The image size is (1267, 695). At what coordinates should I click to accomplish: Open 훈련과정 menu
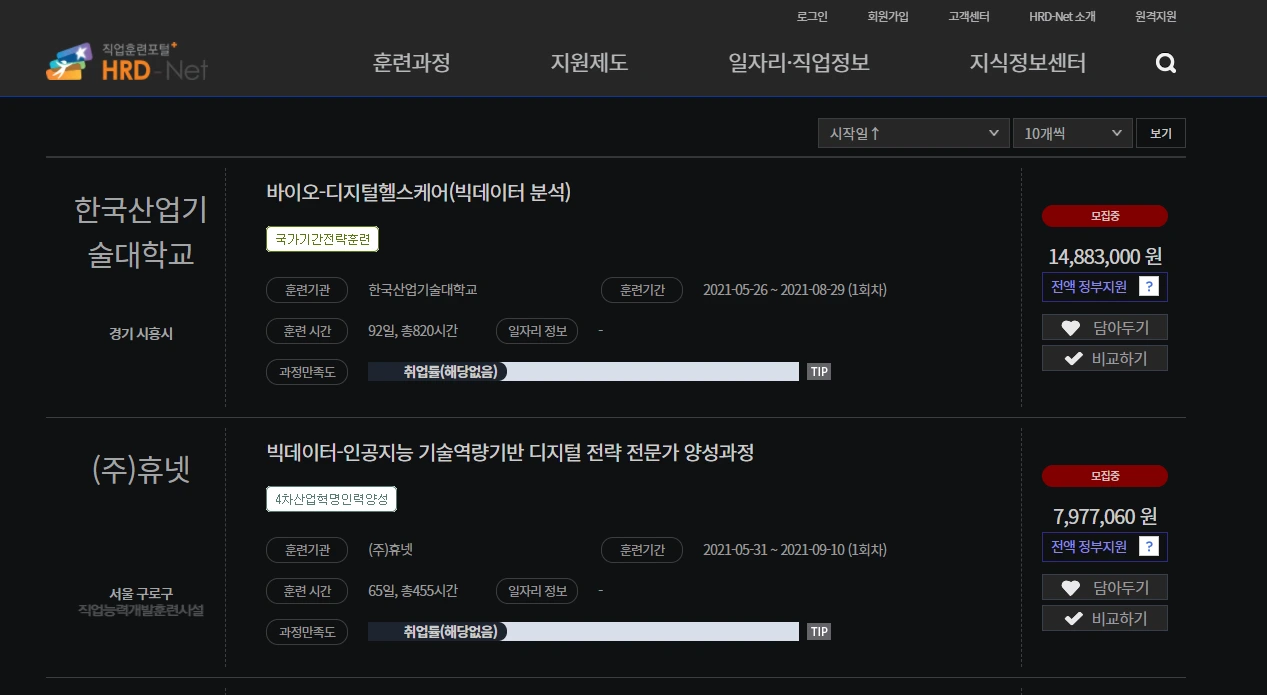[412, 63]
